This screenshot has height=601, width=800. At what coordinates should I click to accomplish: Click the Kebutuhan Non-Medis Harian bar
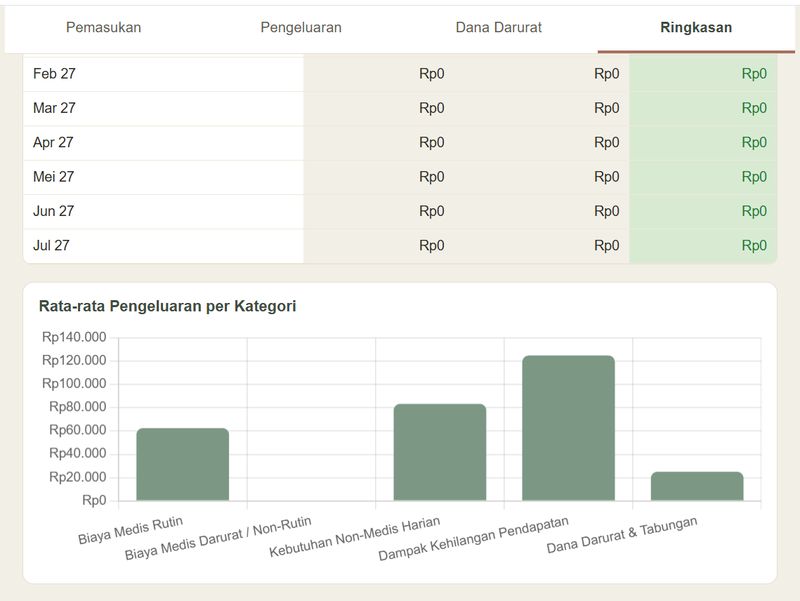440,452
